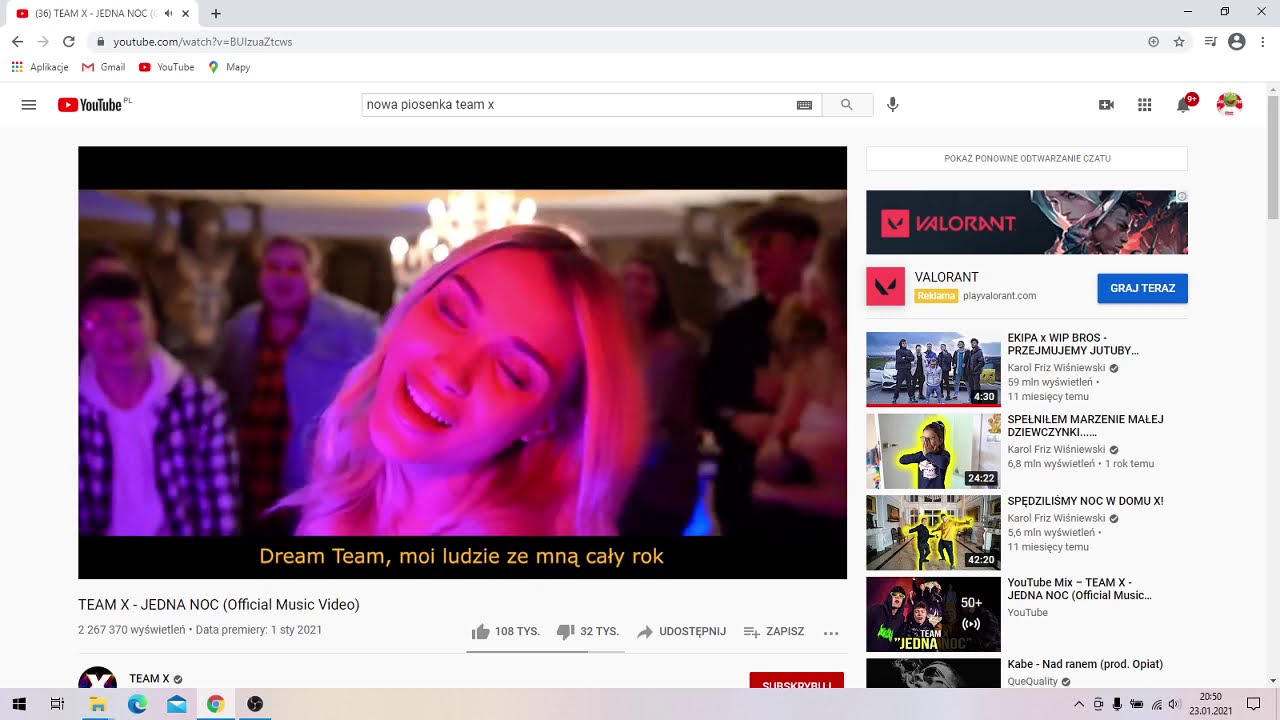1280x720 pixels.
Task: Click the video player frame
Action: tap(462, 362)
